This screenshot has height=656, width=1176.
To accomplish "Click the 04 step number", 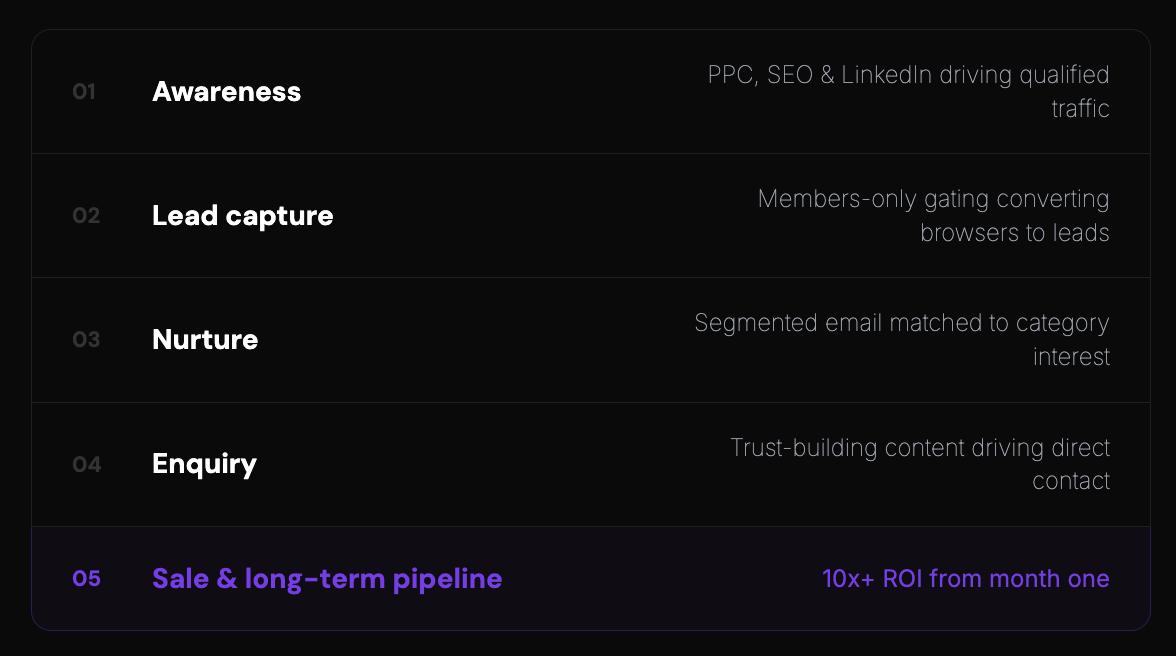I will pyautogui.click(x=86, y=464).
